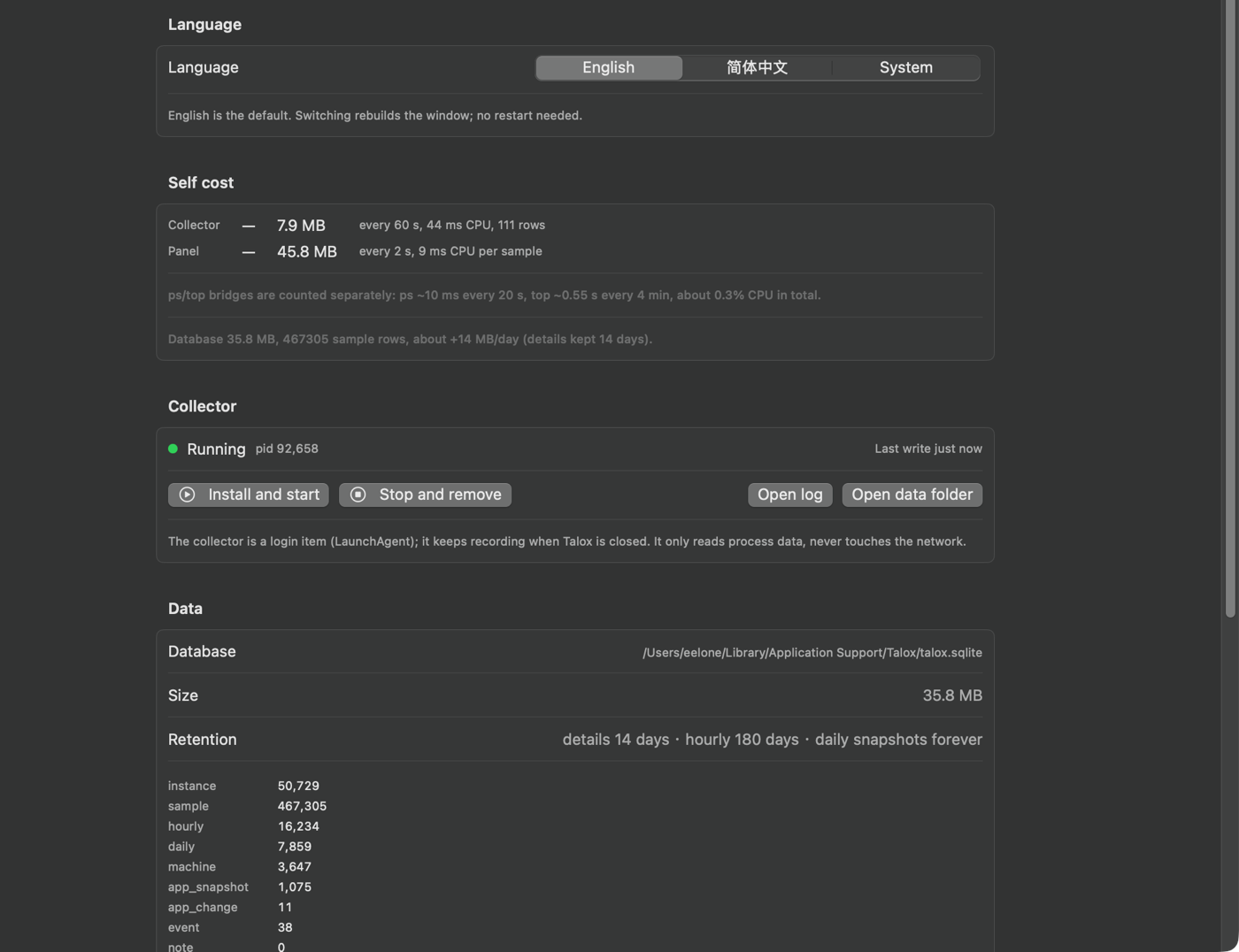
Task: Click the daily row count 7,859
Action: (x=295, y=847)
